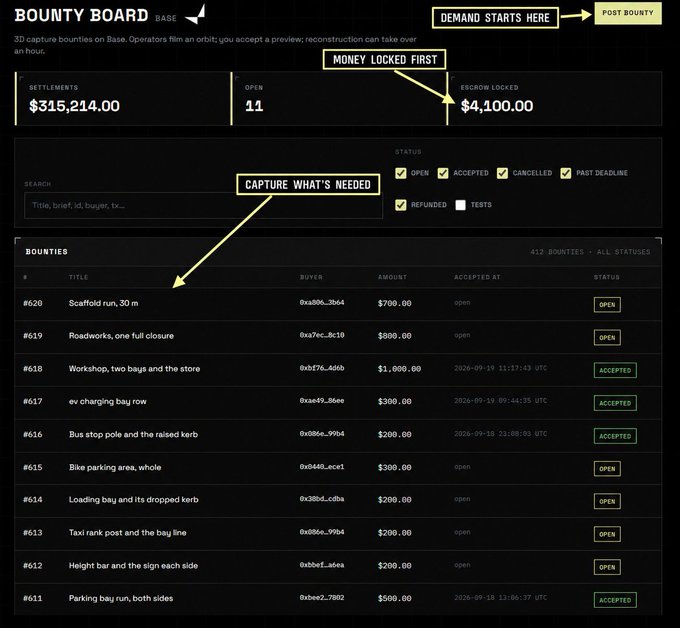The image size is (680, 628).
Task: Click the $800.00 amount
Action: pyautogui.click(x=395, y=336)
